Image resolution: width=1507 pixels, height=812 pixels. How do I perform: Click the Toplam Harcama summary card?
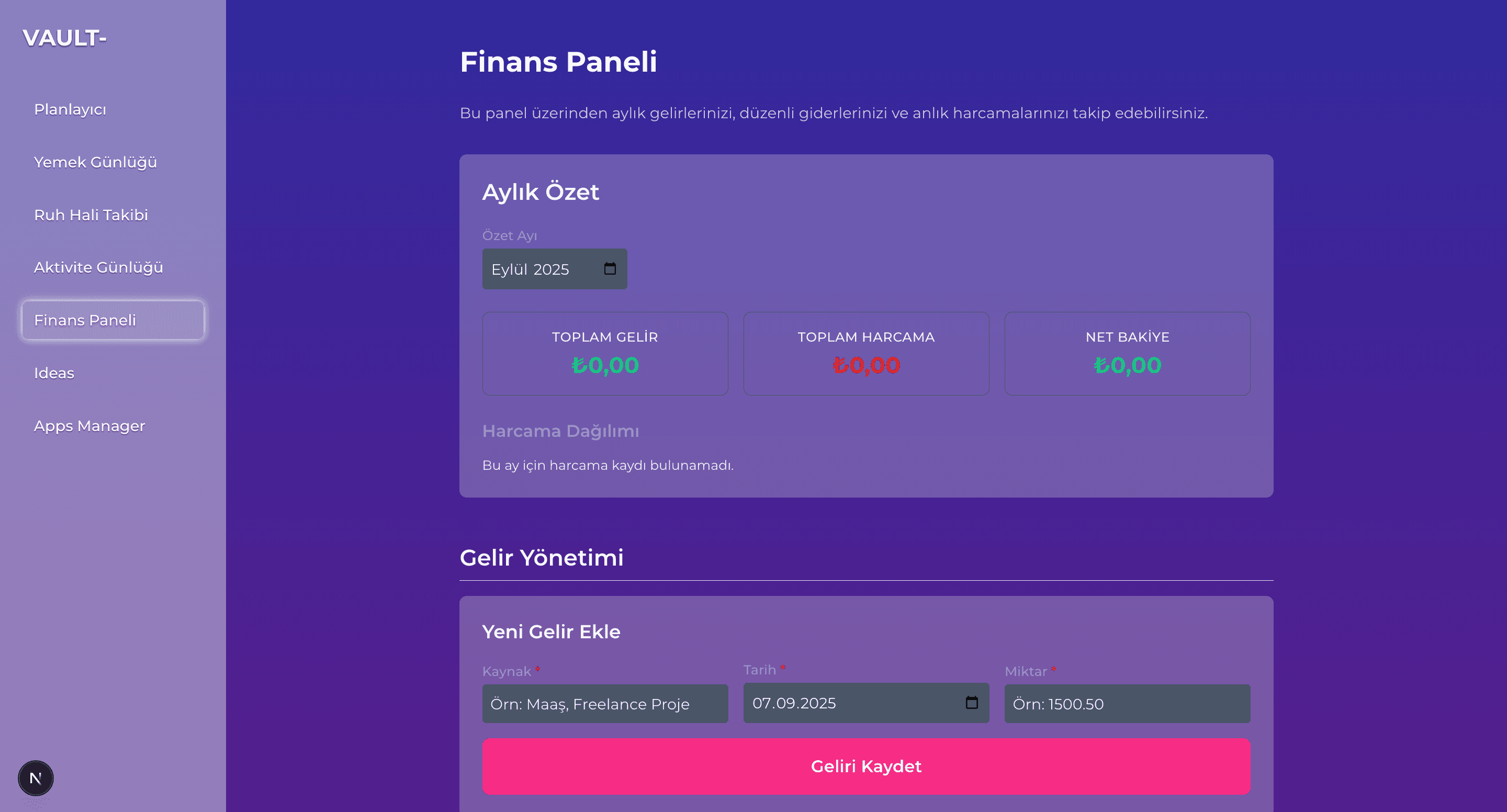(x=866, y=353)
